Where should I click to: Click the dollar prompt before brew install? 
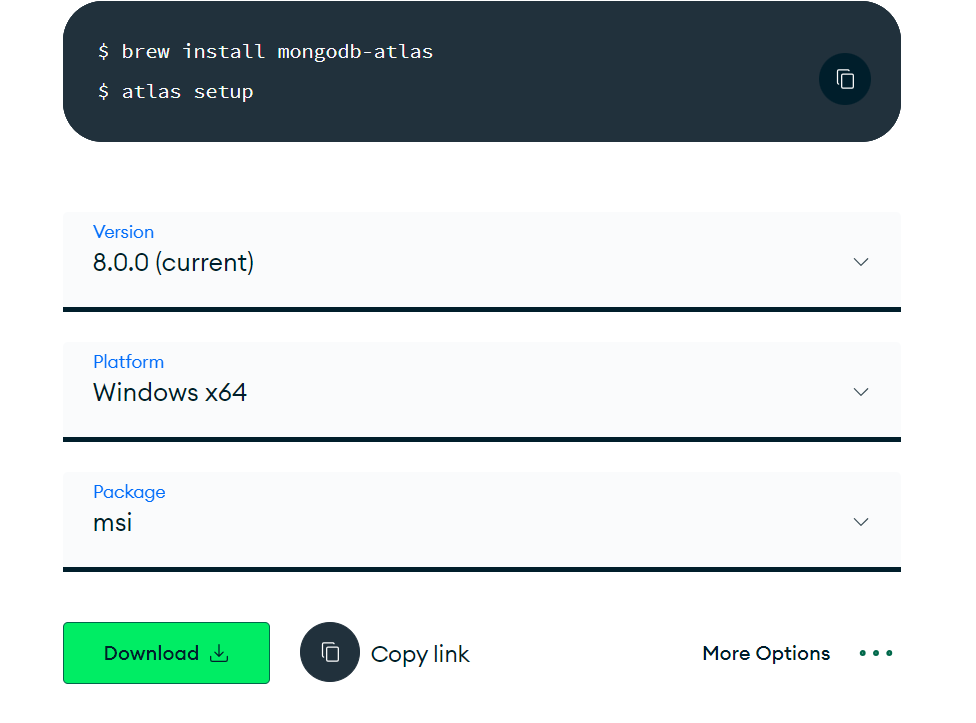click(x=103, y=51)
